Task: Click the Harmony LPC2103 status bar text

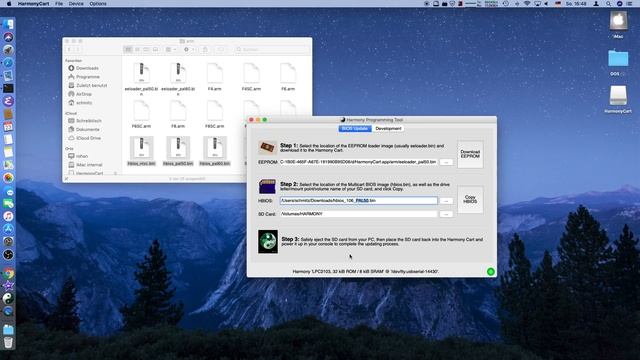Action: pyautogui.click(x=365, y=271)
